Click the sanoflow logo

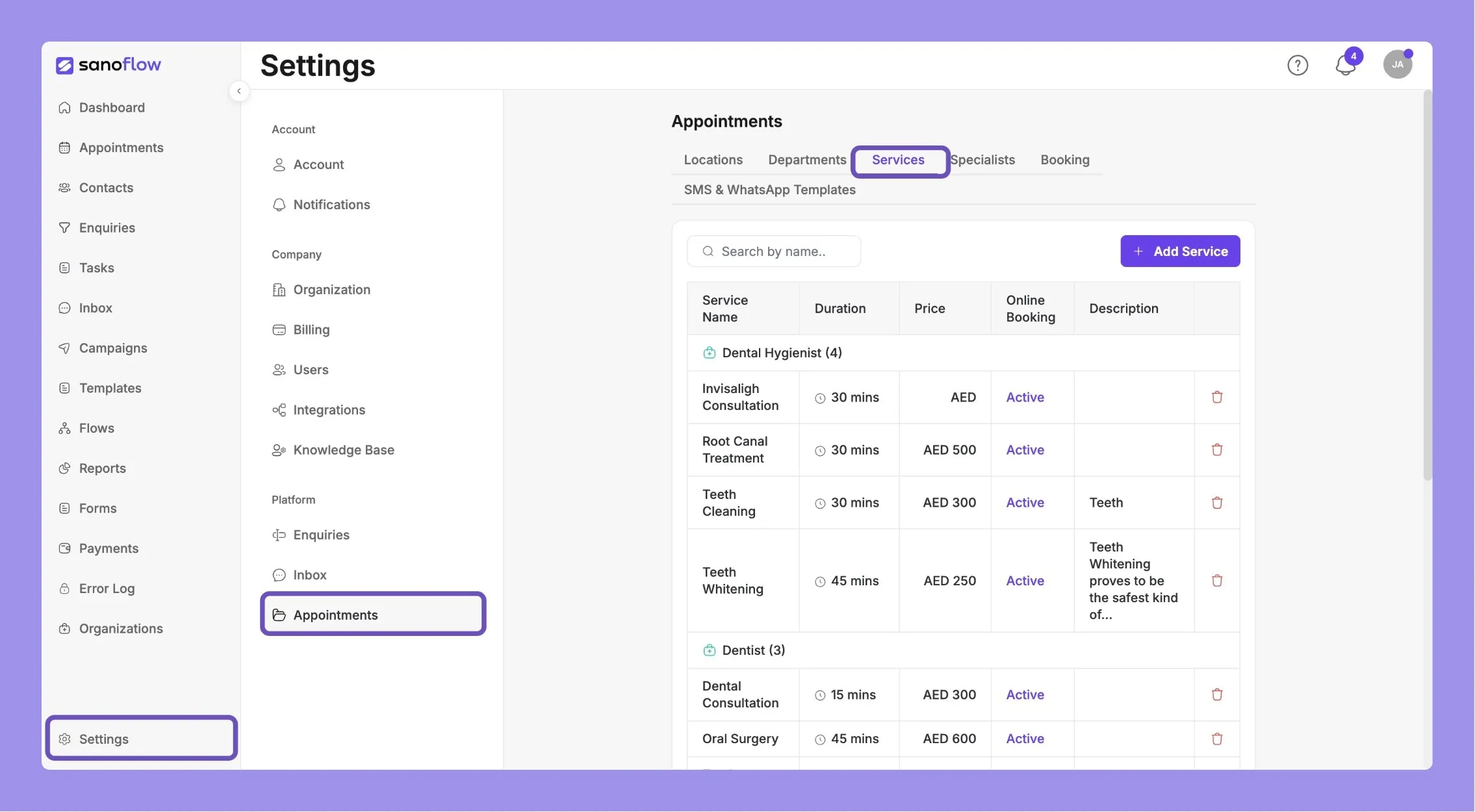click(108, 65)
